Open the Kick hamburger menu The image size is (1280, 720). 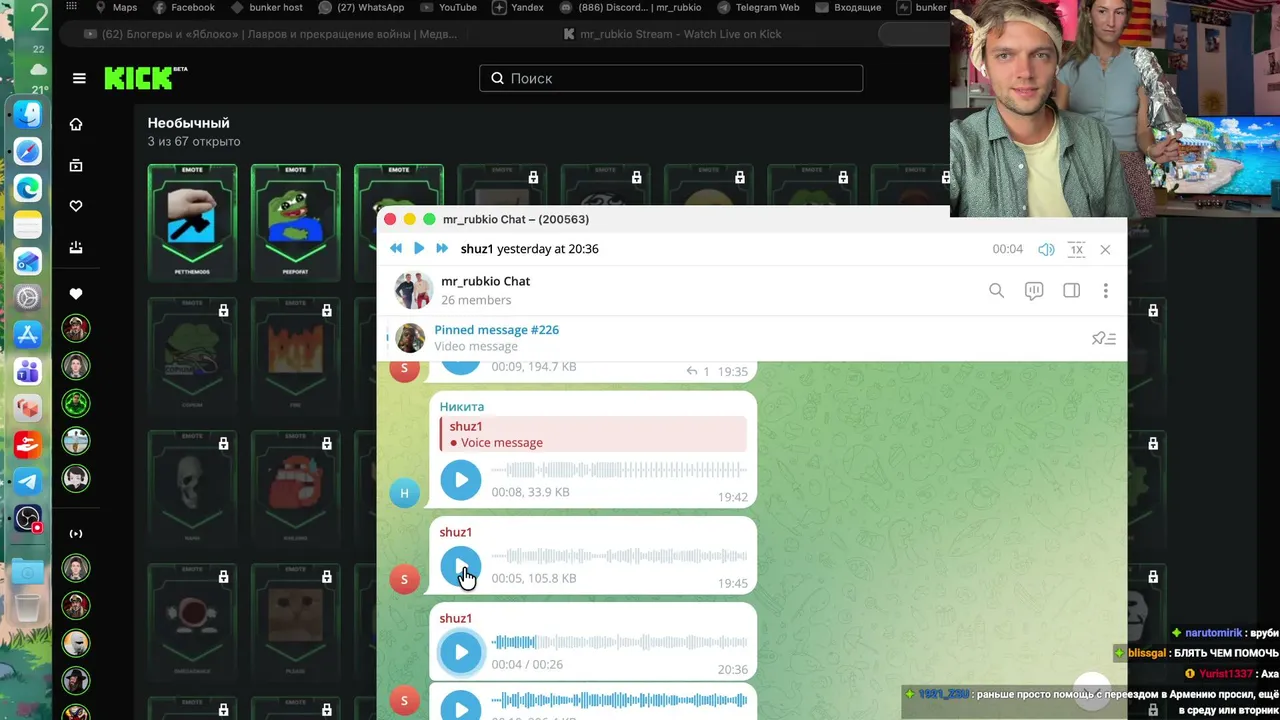(x=79, y=78)
